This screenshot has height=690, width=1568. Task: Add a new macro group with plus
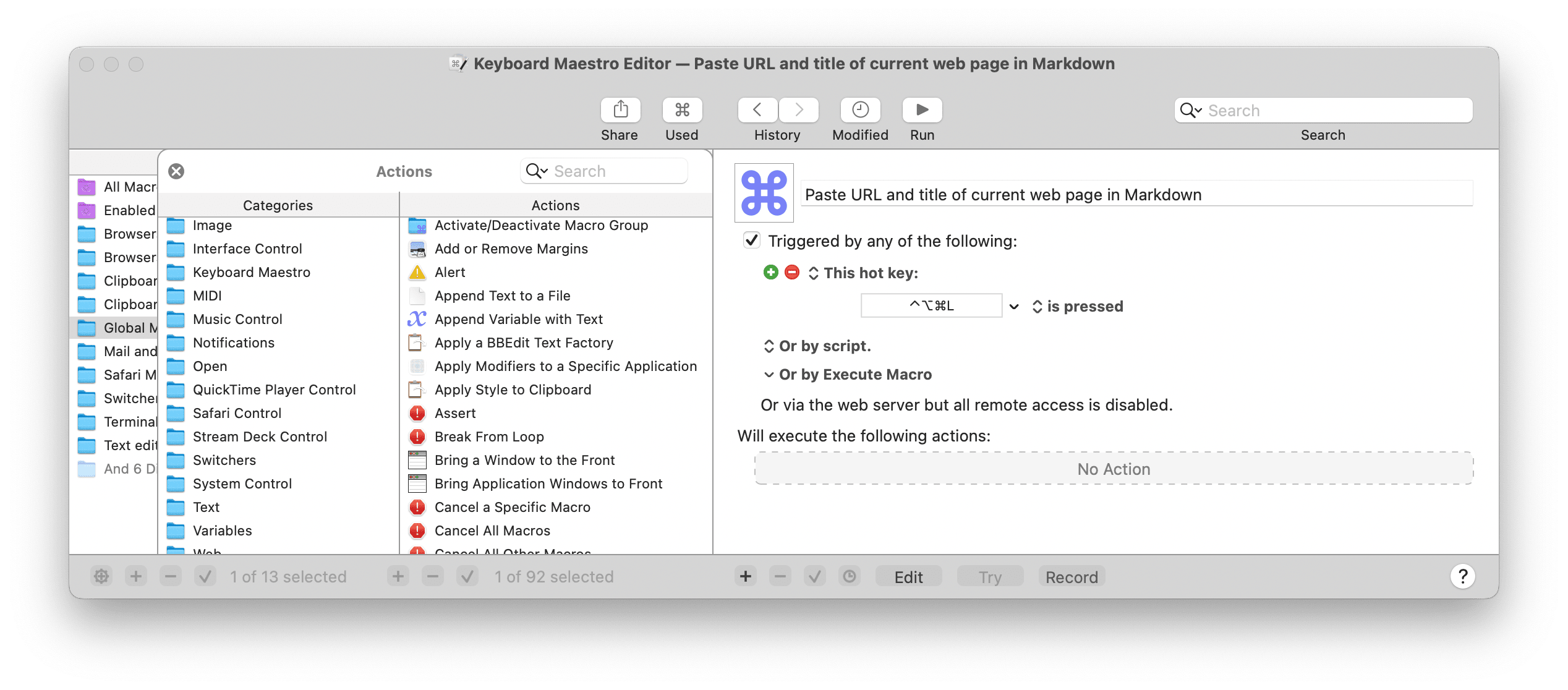[136, 576]
